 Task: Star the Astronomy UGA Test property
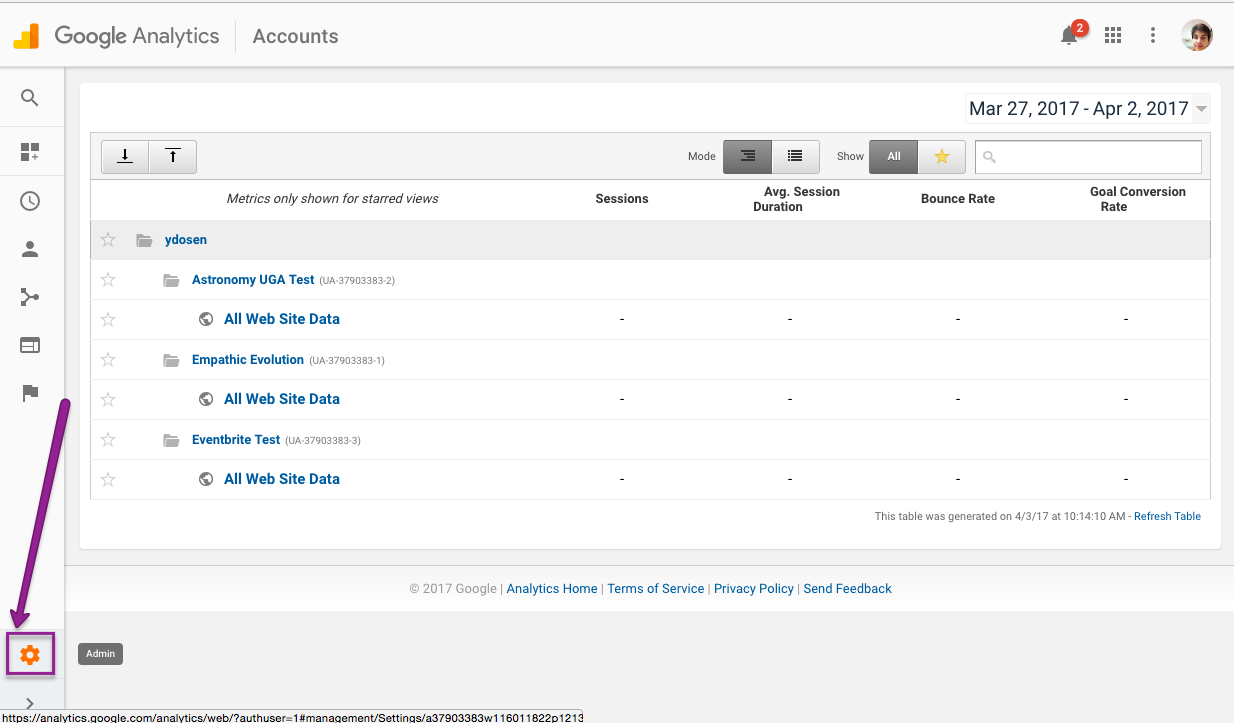(x=108, y=280)
